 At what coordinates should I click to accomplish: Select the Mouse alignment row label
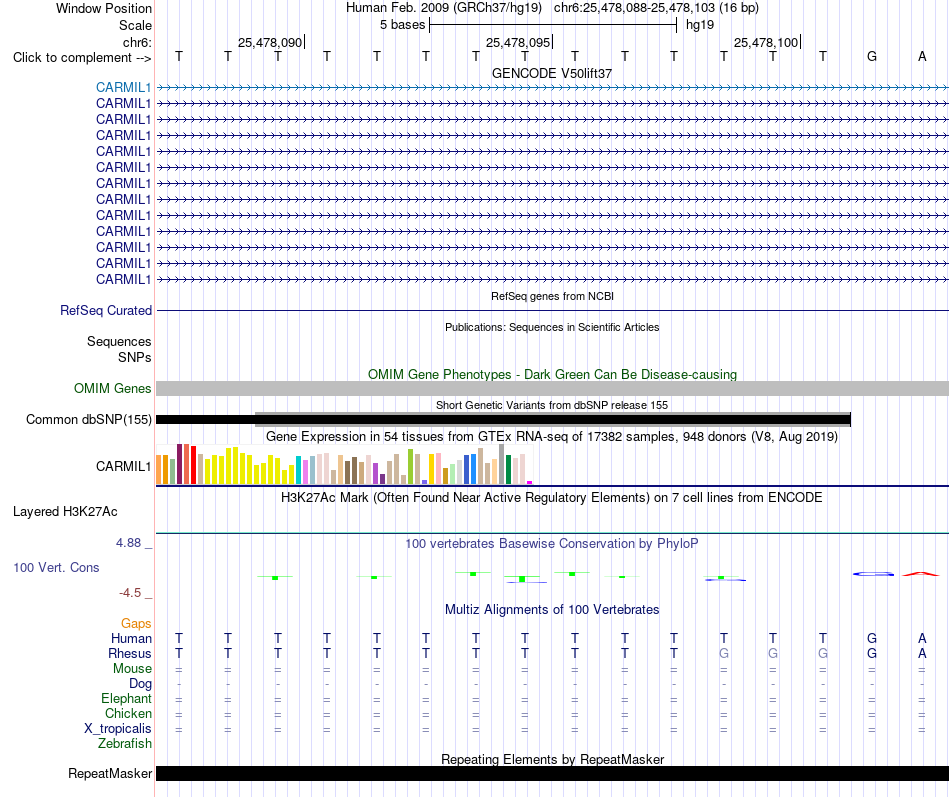click(x=132, y=669)
